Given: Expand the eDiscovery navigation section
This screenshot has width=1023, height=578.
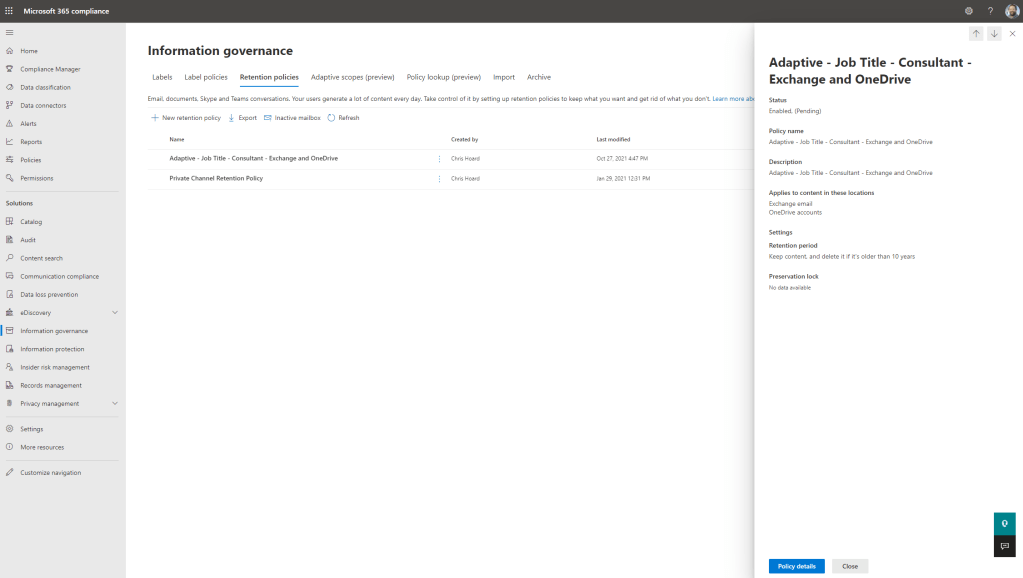Looking at the screenshot, I should [114, 313].
